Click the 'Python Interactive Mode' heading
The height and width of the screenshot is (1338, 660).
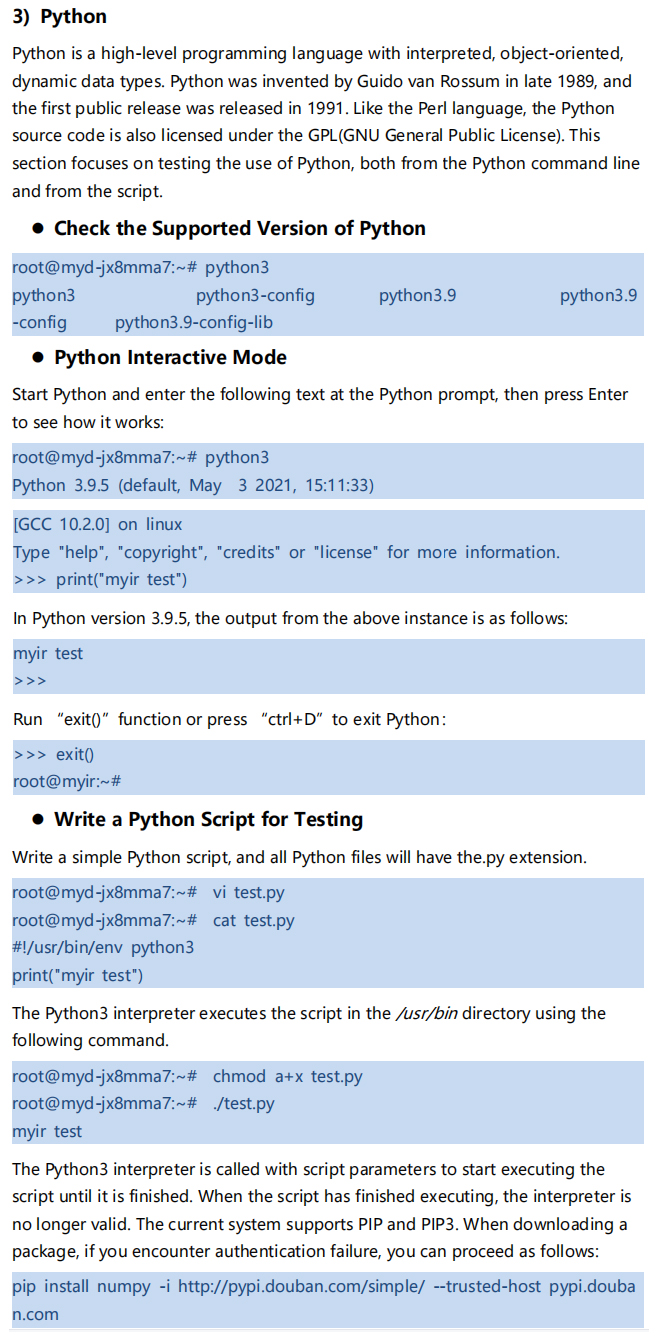(170, 357)
